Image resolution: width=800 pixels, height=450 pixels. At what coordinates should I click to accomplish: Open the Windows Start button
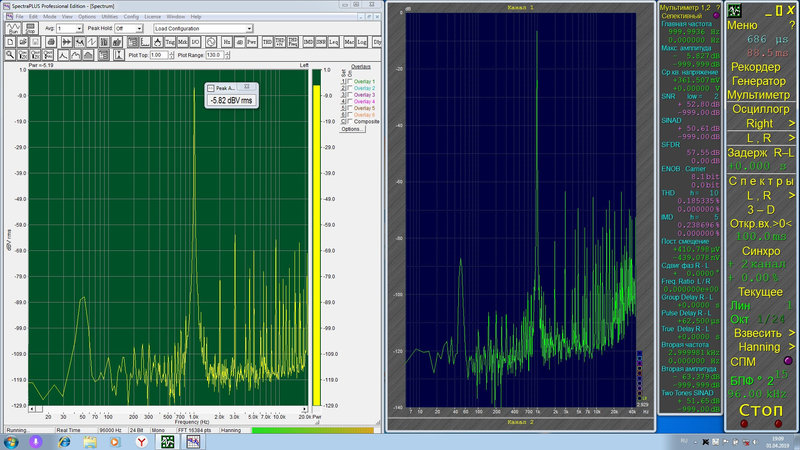[11, 441]
